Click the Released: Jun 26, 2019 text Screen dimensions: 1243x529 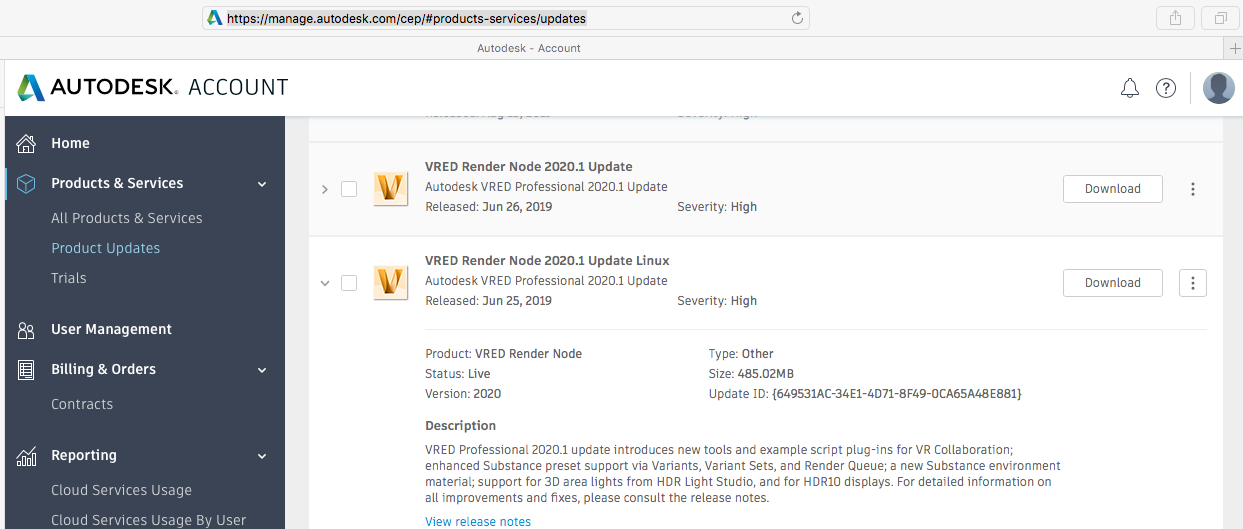[489, 207]
